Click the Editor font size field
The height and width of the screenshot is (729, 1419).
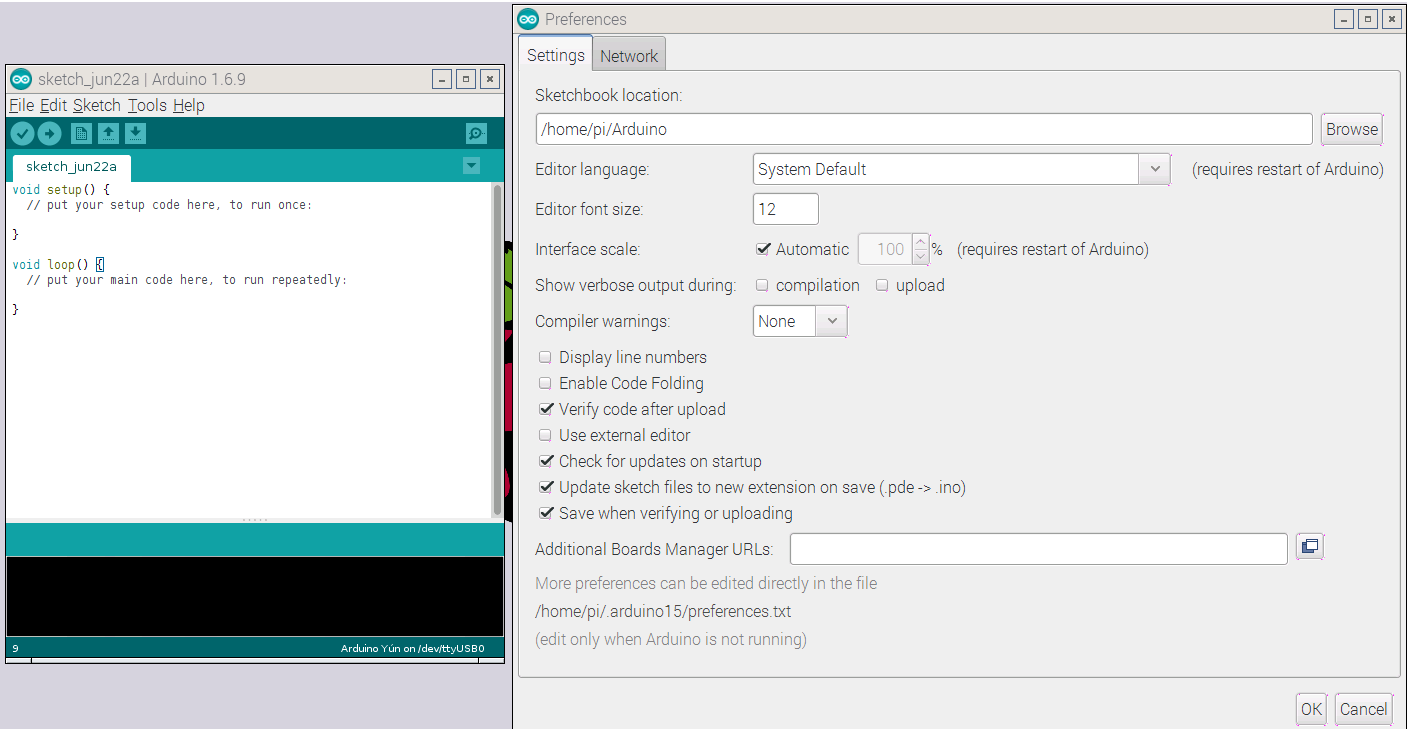point(785,209)
